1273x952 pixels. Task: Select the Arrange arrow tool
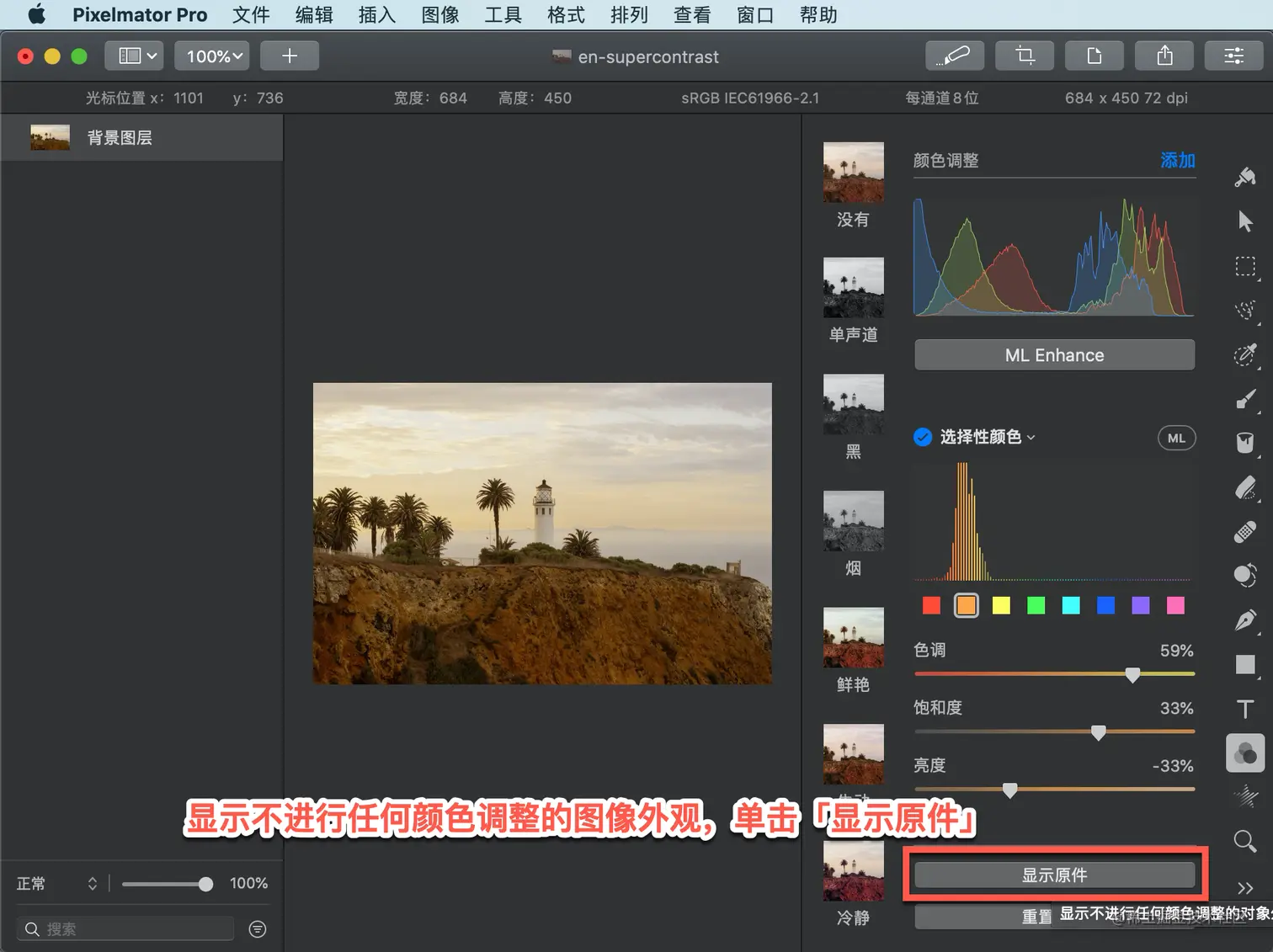(1245, 221)
